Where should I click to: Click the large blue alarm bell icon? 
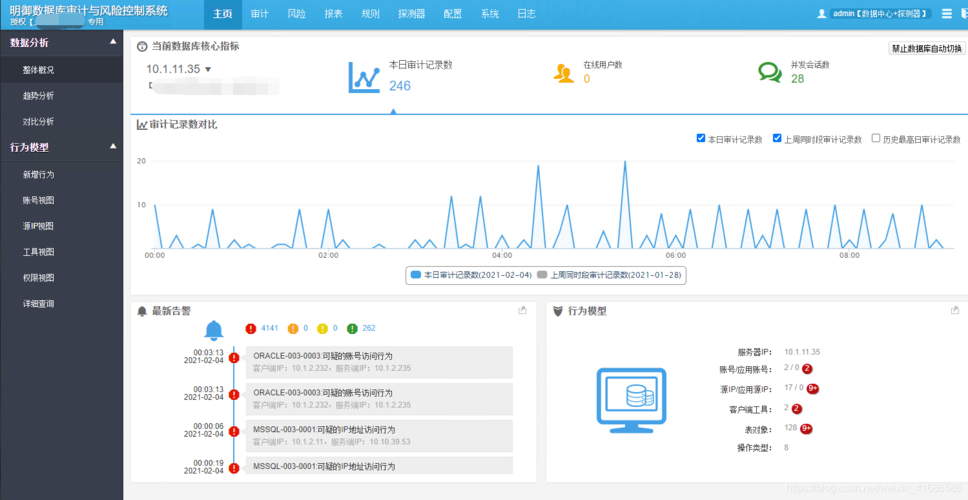(x=214, y=330)
